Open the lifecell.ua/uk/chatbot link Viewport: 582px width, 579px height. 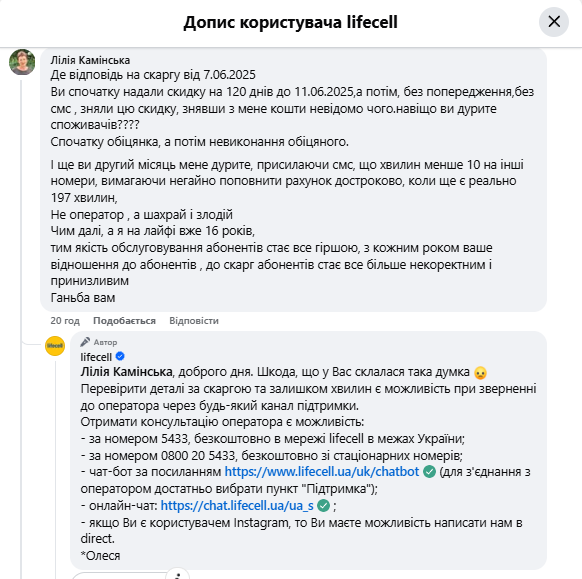[x=322, y=472]
